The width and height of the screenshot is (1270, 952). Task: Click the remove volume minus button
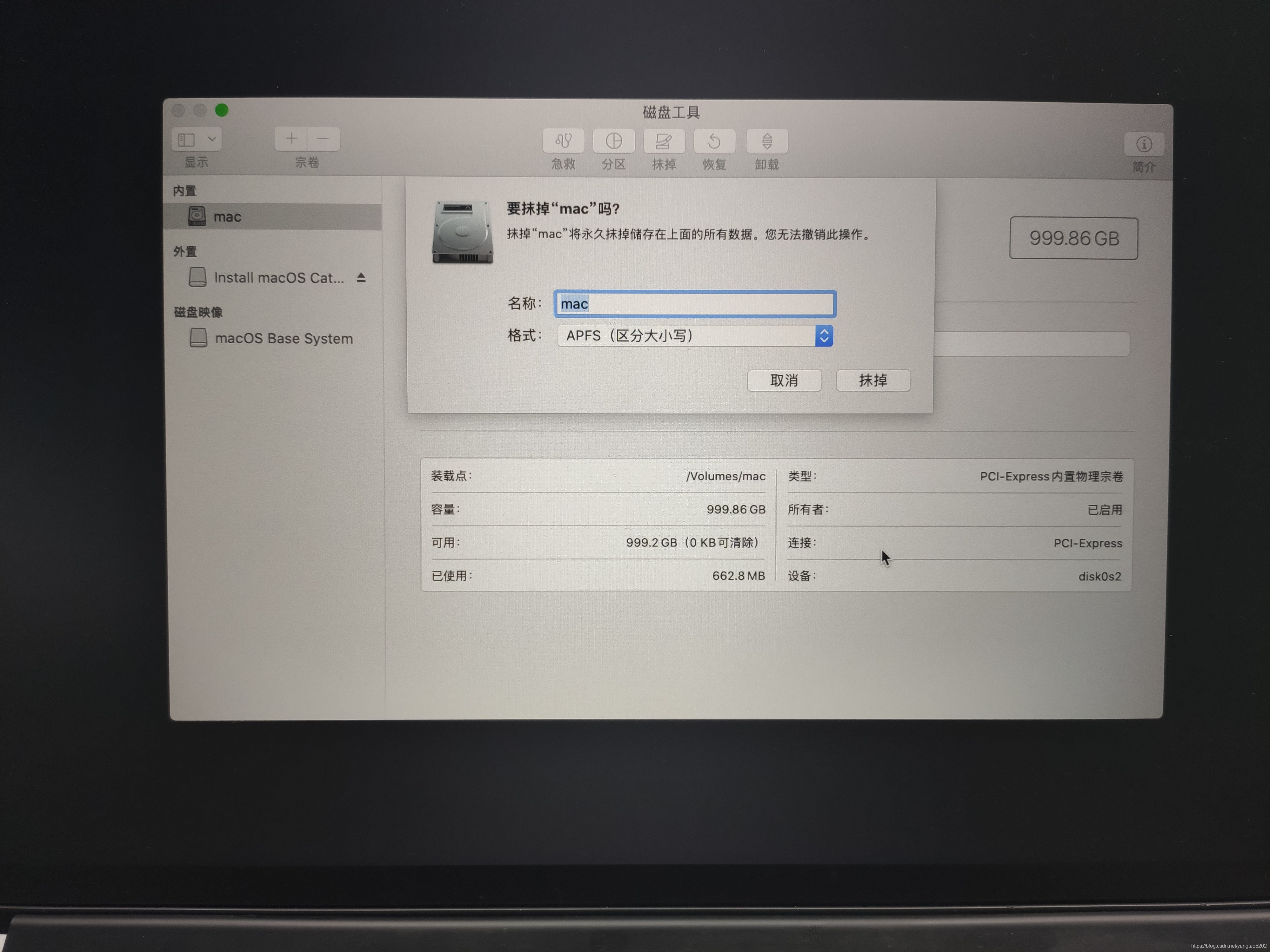323,139
